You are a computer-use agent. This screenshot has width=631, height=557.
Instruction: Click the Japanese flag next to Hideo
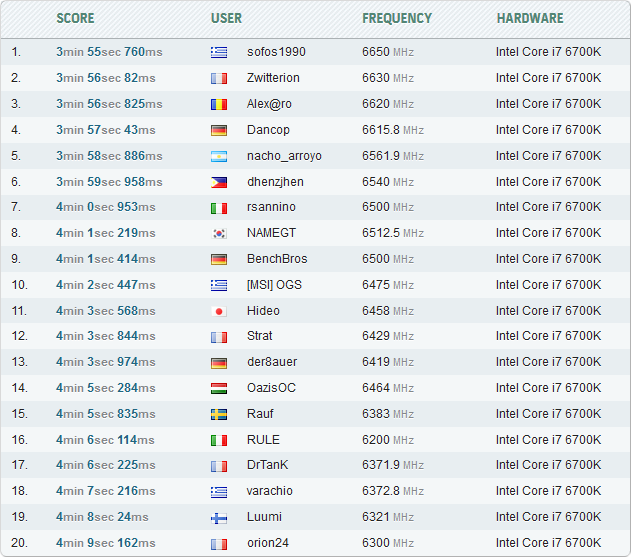click(219, 311)
